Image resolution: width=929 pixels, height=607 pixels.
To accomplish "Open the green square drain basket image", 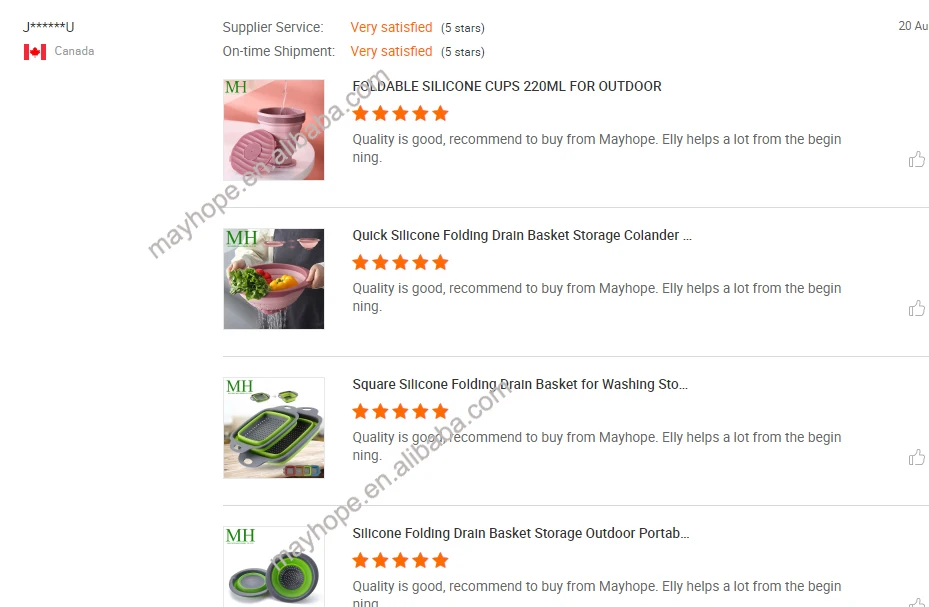I will [x=274, y=428].
